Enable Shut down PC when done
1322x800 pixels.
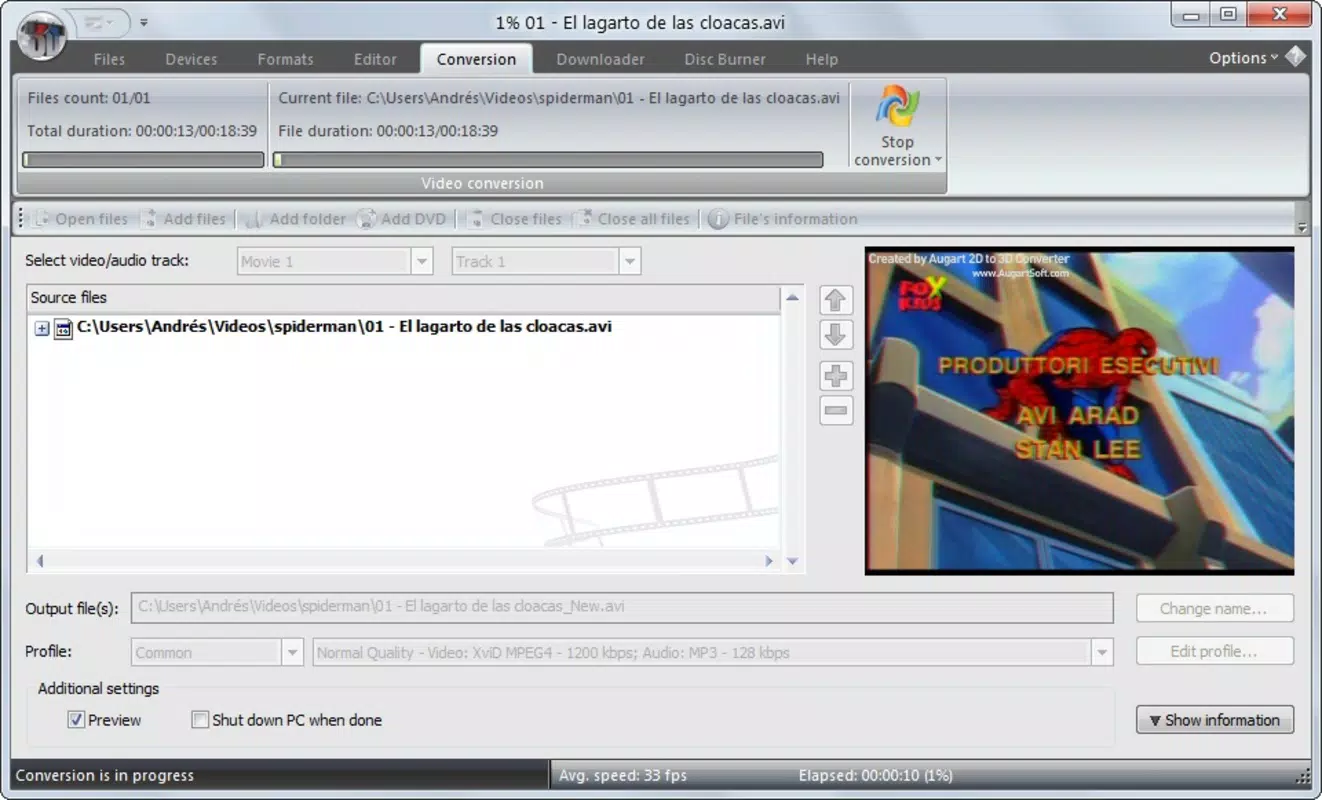(200, 720)
